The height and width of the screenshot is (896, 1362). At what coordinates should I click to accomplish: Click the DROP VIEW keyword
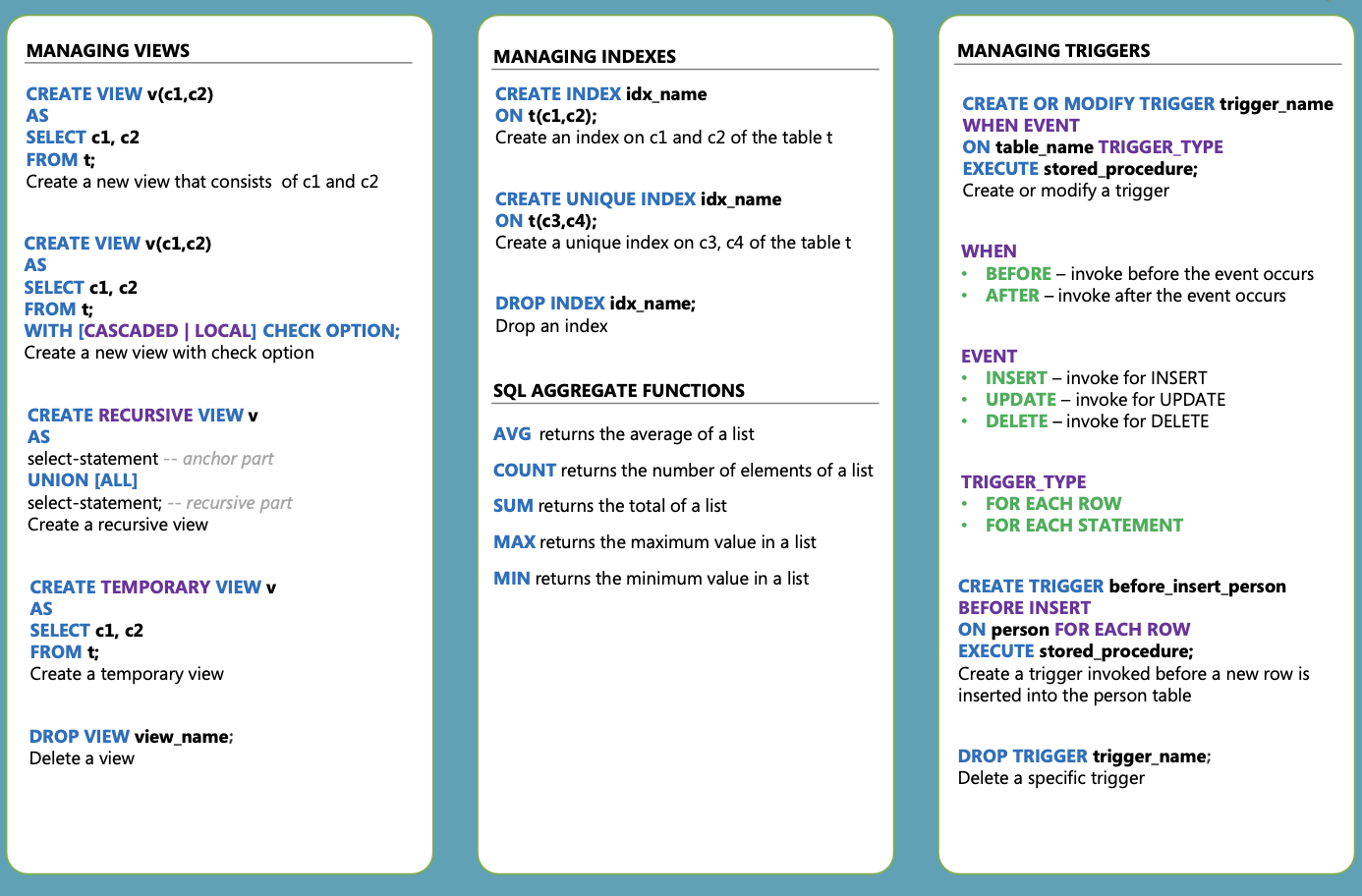coord(80,736)
